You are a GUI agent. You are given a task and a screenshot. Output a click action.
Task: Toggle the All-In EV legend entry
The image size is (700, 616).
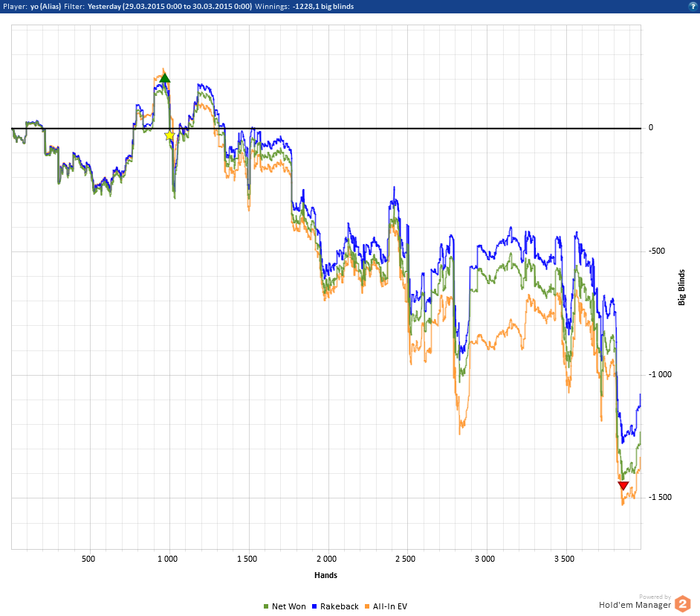click(386, 606)
